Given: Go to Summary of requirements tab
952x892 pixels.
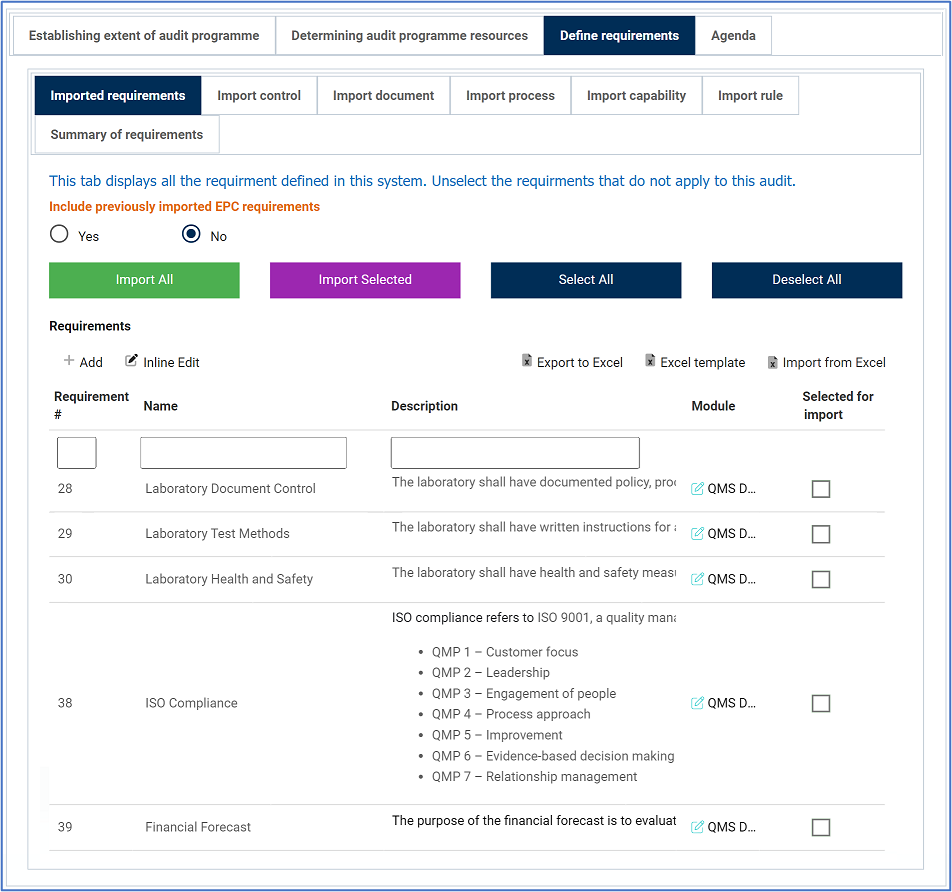Looking at the screenshot, I should coord(127,135).
